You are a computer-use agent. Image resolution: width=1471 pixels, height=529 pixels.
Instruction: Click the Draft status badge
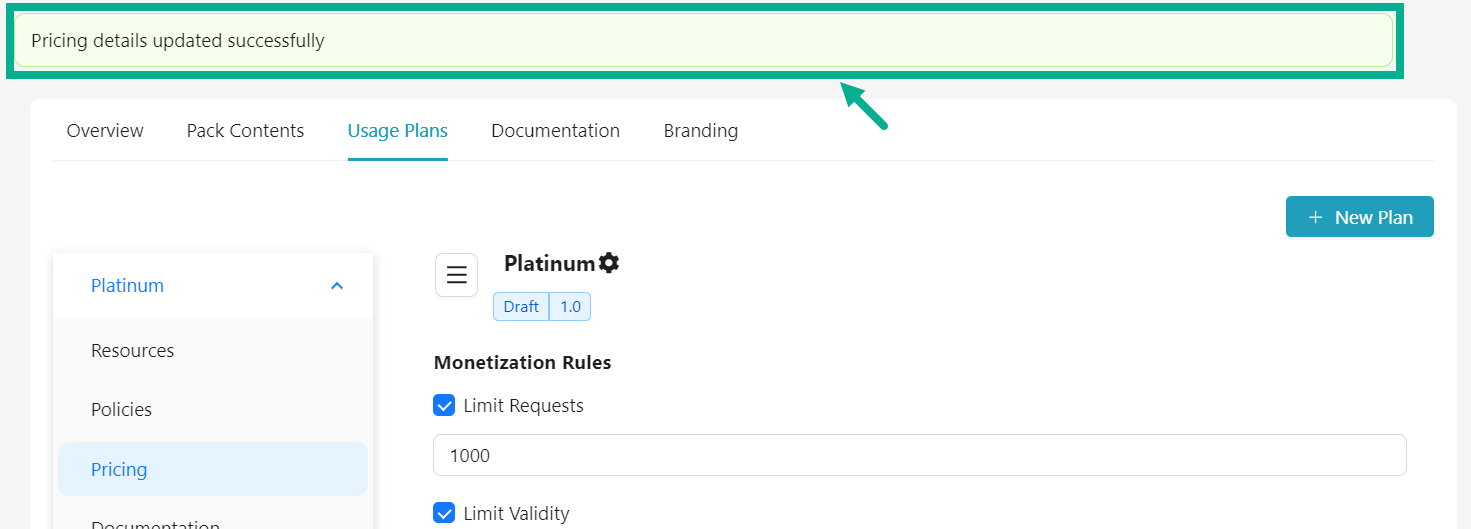tap(521, 307)
